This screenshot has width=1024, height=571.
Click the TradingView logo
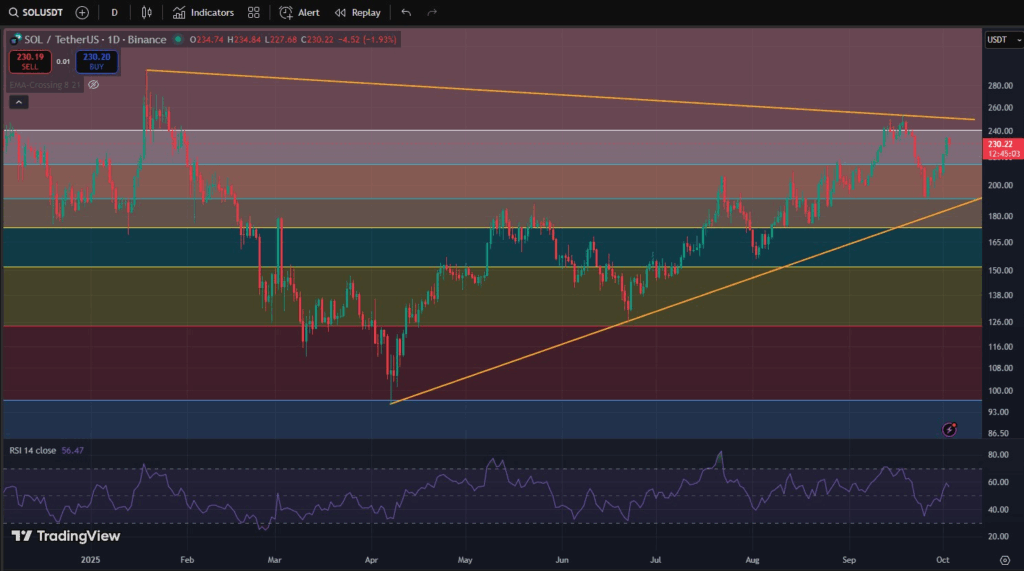66,536
